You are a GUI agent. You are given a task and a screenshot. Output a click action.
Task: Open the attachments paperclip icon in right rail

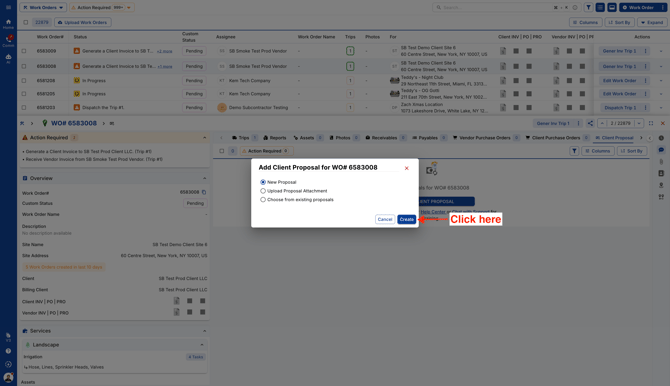661,162
